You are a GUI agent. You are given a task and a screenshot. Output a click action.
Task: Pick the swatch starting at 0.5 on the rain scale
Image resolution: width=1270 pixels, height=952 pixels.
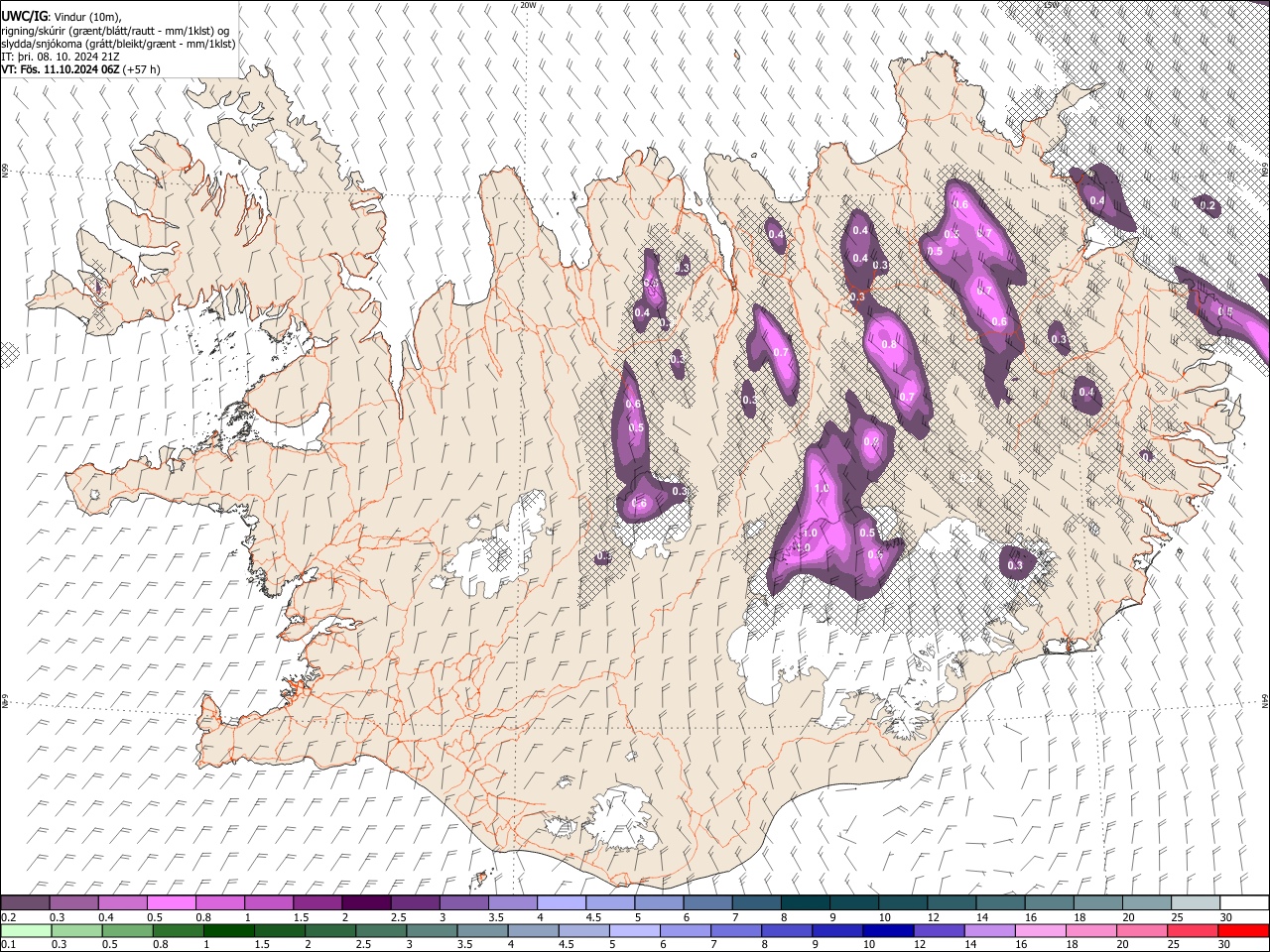tap(127, 930)
